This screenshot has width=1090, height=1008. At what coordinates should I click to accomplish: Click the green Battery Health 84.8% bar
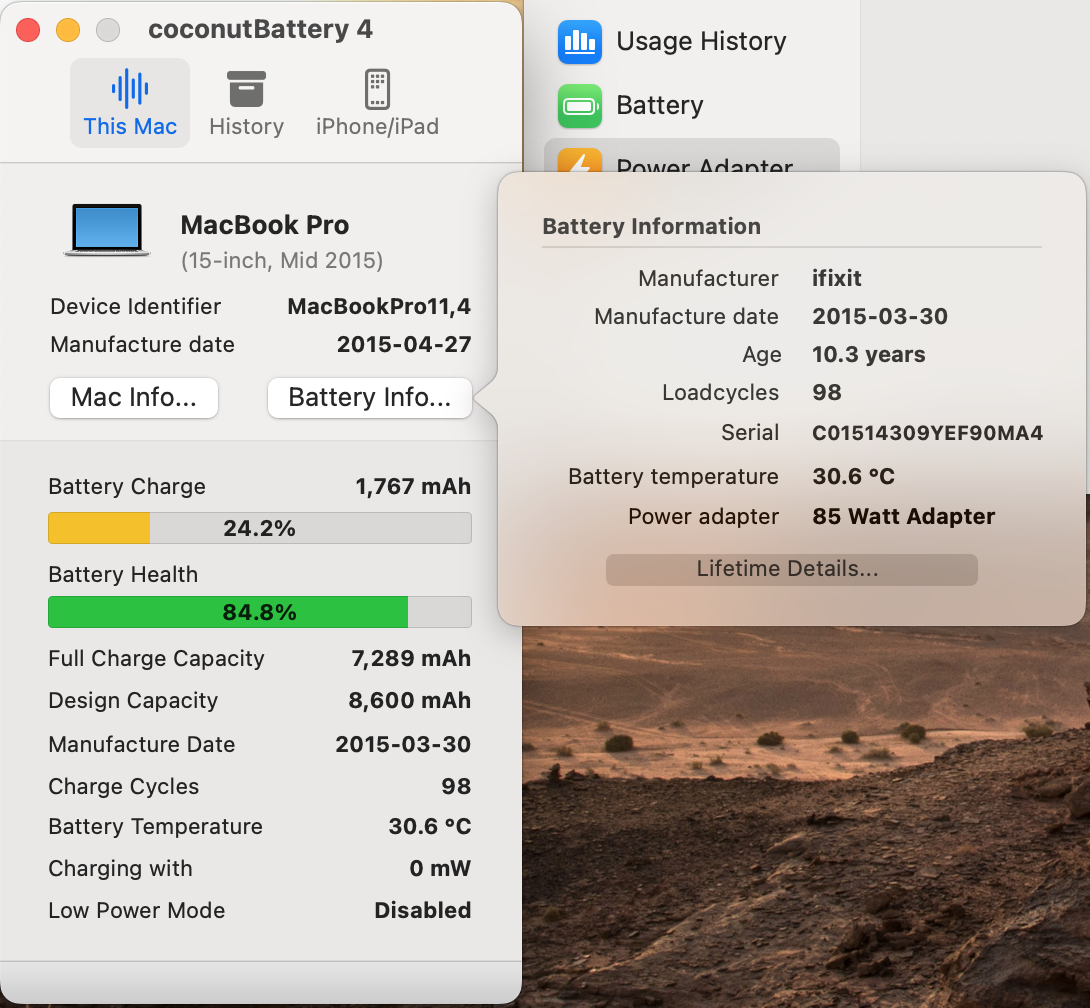[x=259, y=612]
